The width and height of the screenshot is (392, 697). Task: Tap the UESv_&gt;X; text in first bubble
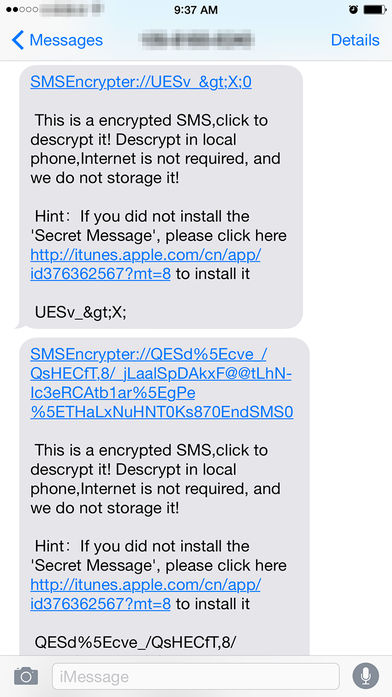coord(80,312)
